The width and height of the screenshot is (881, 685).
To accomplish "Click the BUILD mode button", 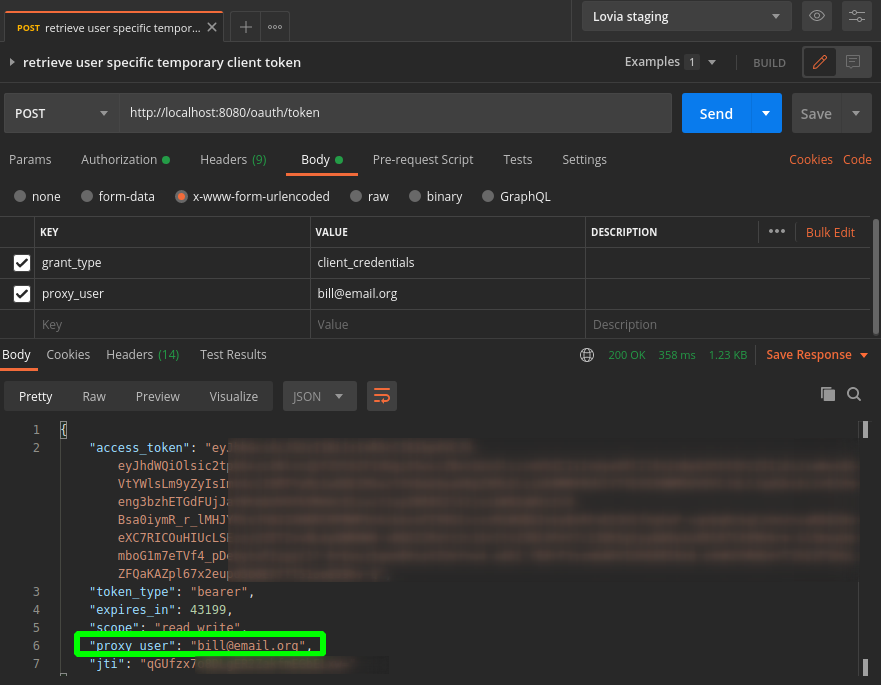I will coord(769,63).
